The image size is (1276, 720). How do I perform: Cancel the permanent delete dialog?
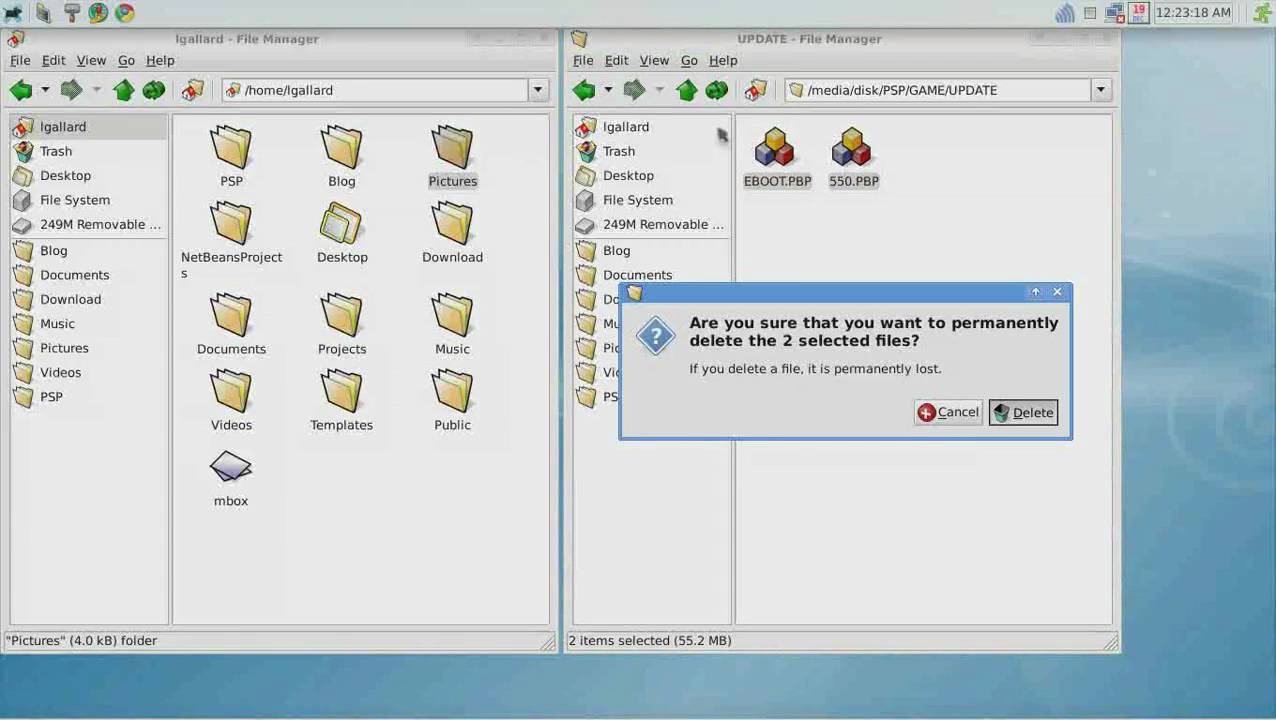pos(948,412)
